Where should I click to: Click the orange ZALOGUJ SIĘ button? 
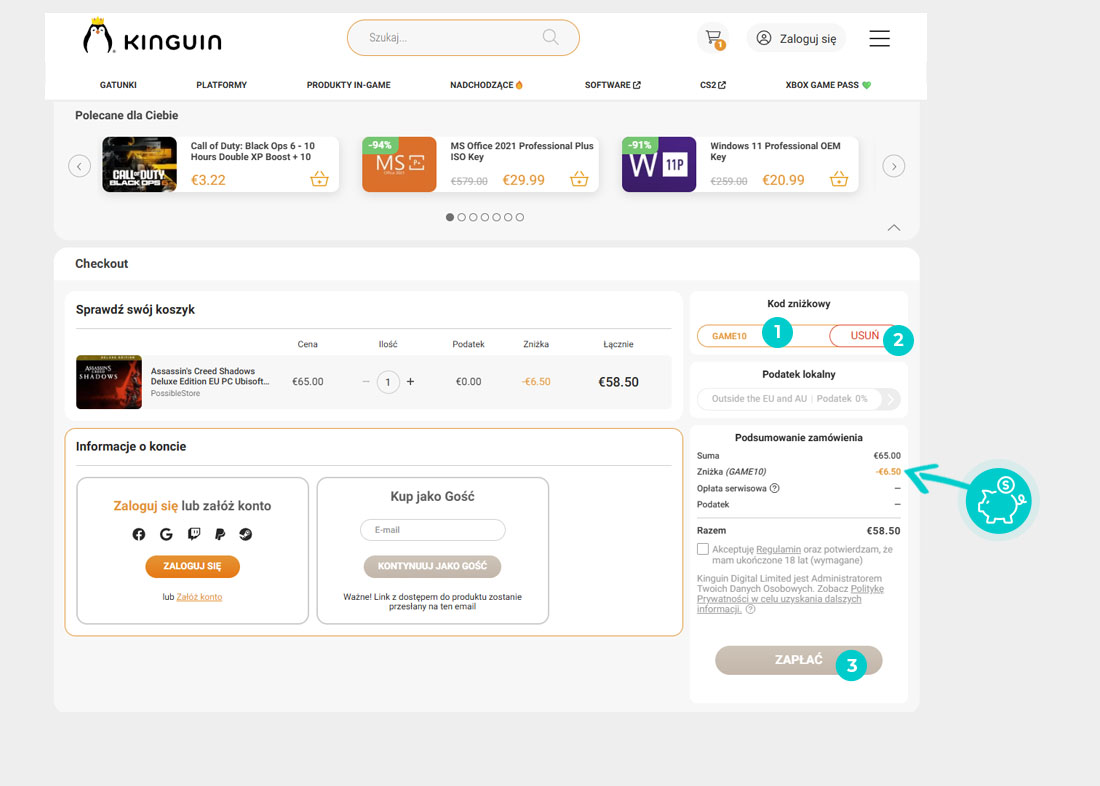[x=192, y=566]
